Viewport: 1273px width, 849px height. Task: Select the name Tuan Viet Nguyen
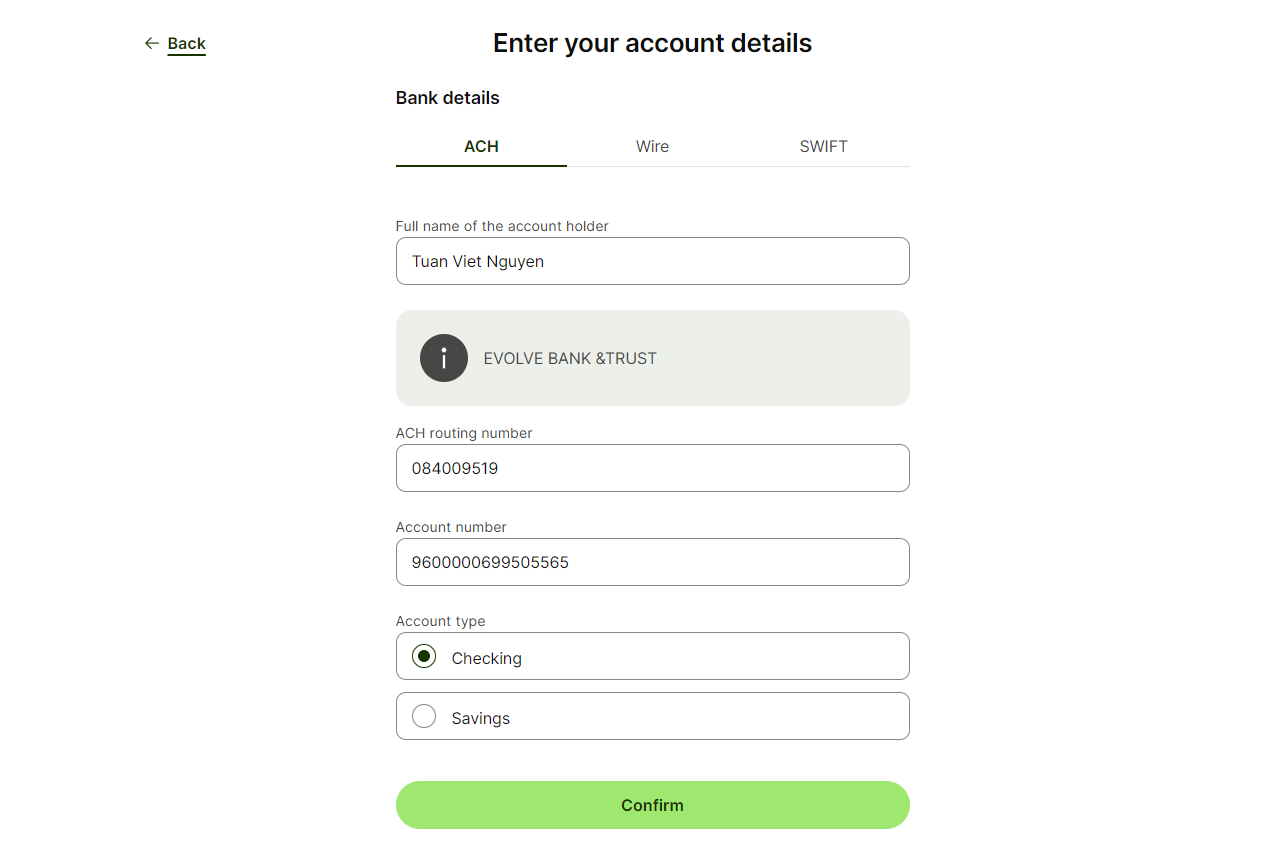pyautogui.click(x=477, y=261)
